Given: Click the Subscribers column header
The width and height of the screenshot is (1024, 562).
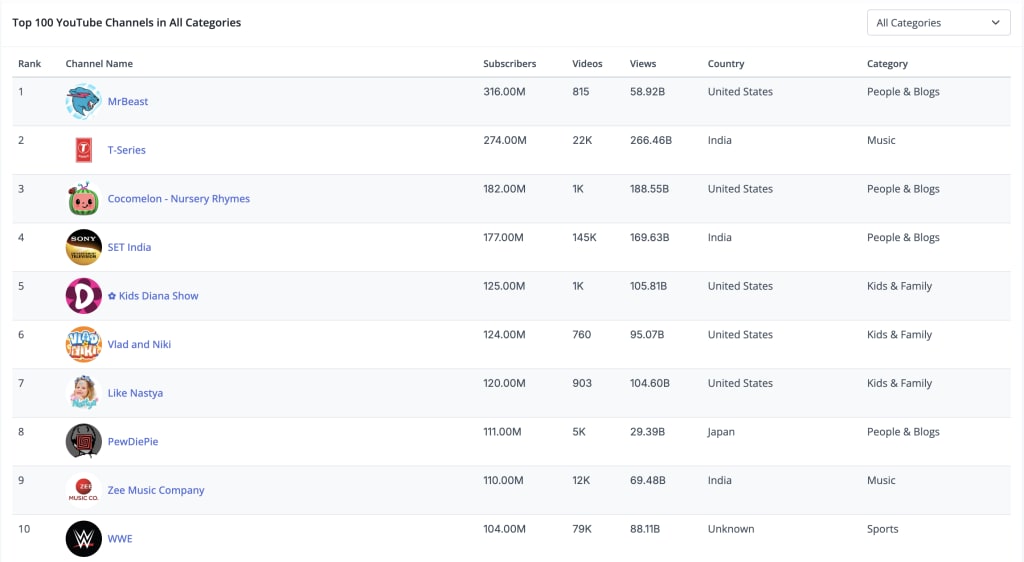Looking at the screenshot, I should pos(509,63).
